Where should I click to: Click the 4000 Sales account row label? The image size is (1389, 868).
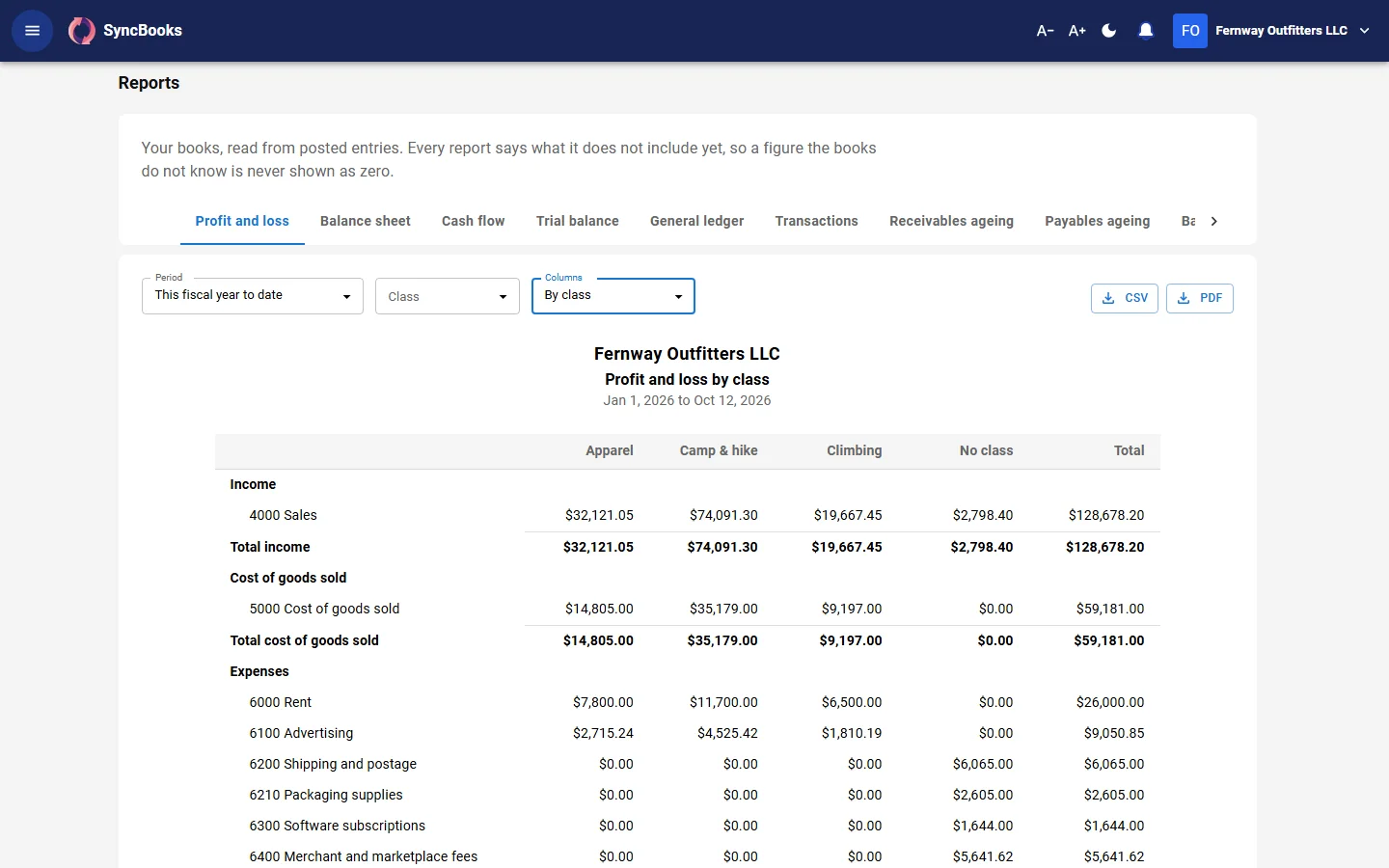pos(284,515)
